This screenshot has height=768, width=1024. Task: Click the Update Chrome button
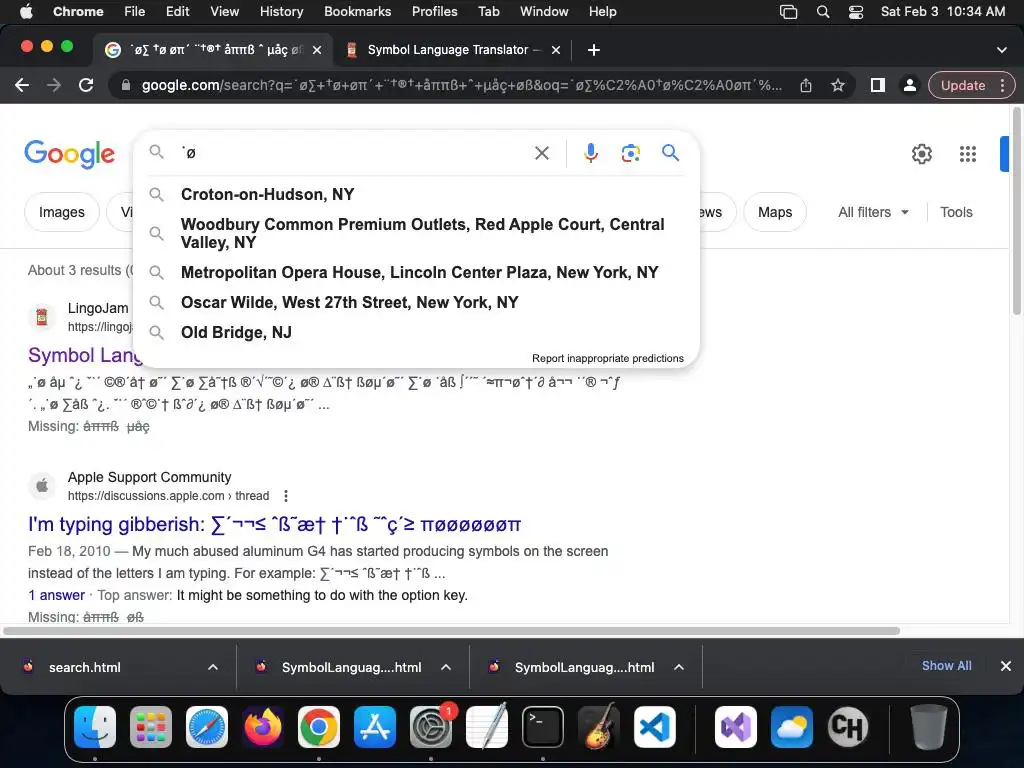[963, 85]
